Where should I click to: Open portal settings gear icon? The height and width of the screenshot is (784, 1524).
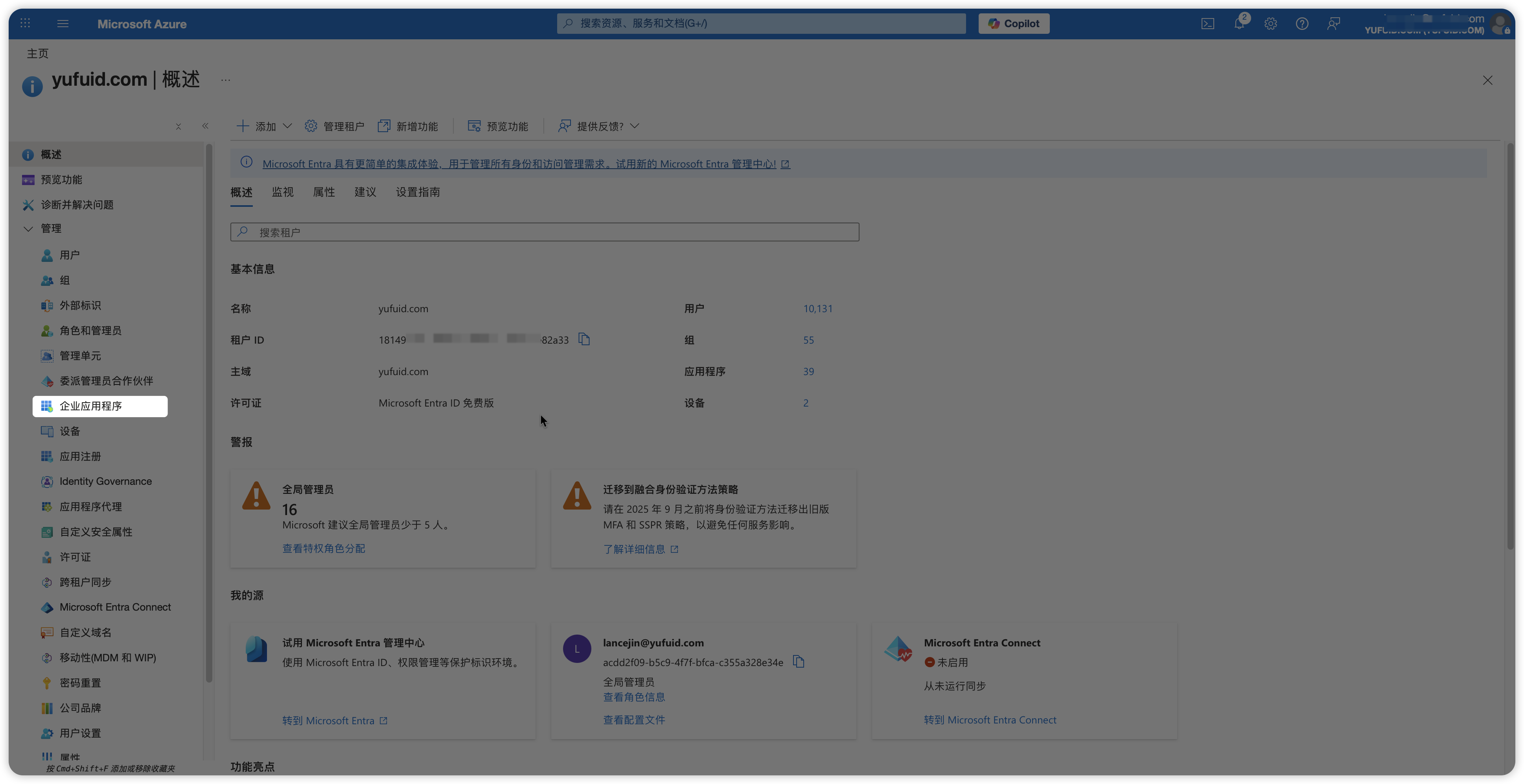coord(1270,24)
